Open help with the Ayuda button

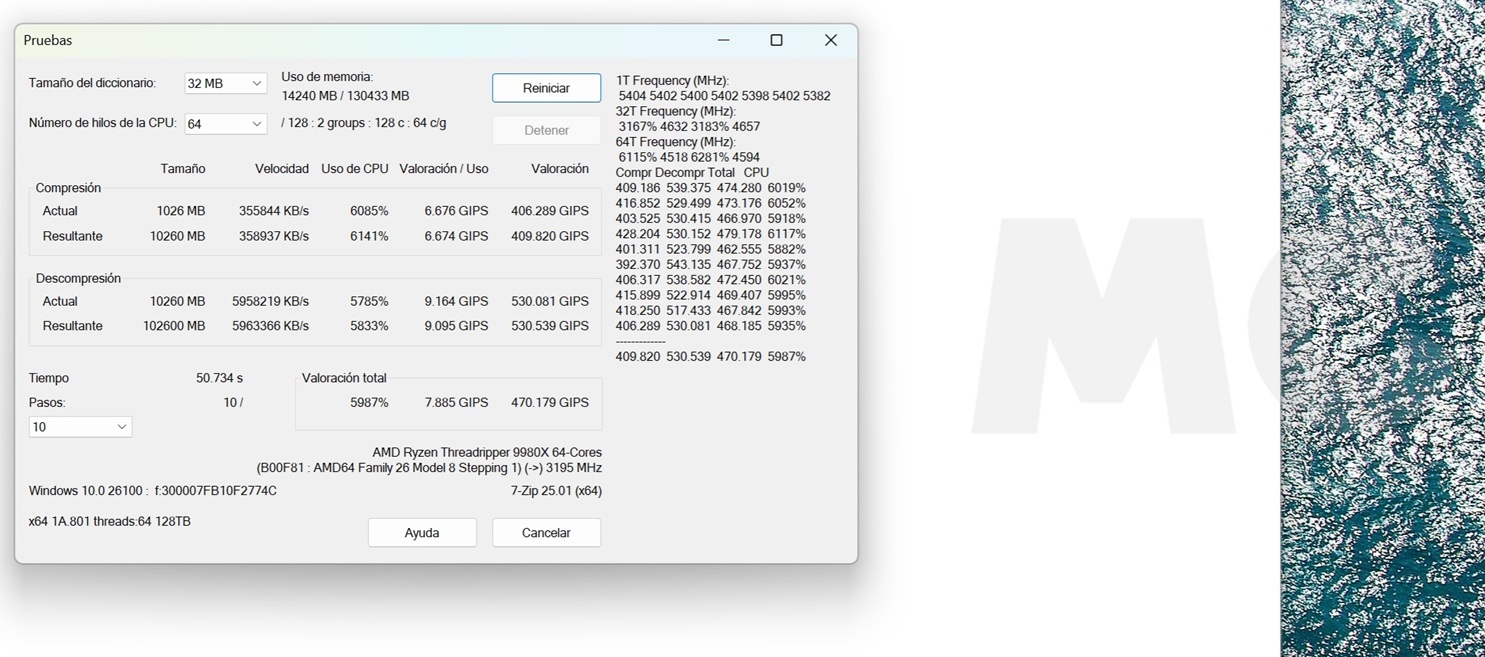pyautogui.click(x=422, y=533)
